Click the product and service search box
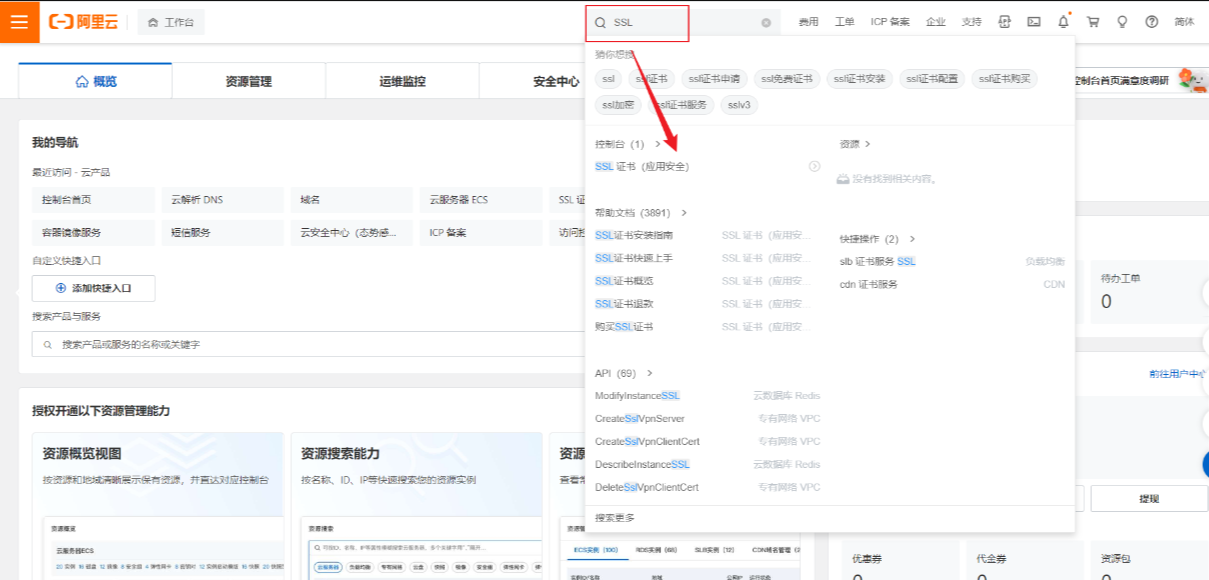Screen dimensions: 1209x580 pyautogui.click(x=308, y=344)
